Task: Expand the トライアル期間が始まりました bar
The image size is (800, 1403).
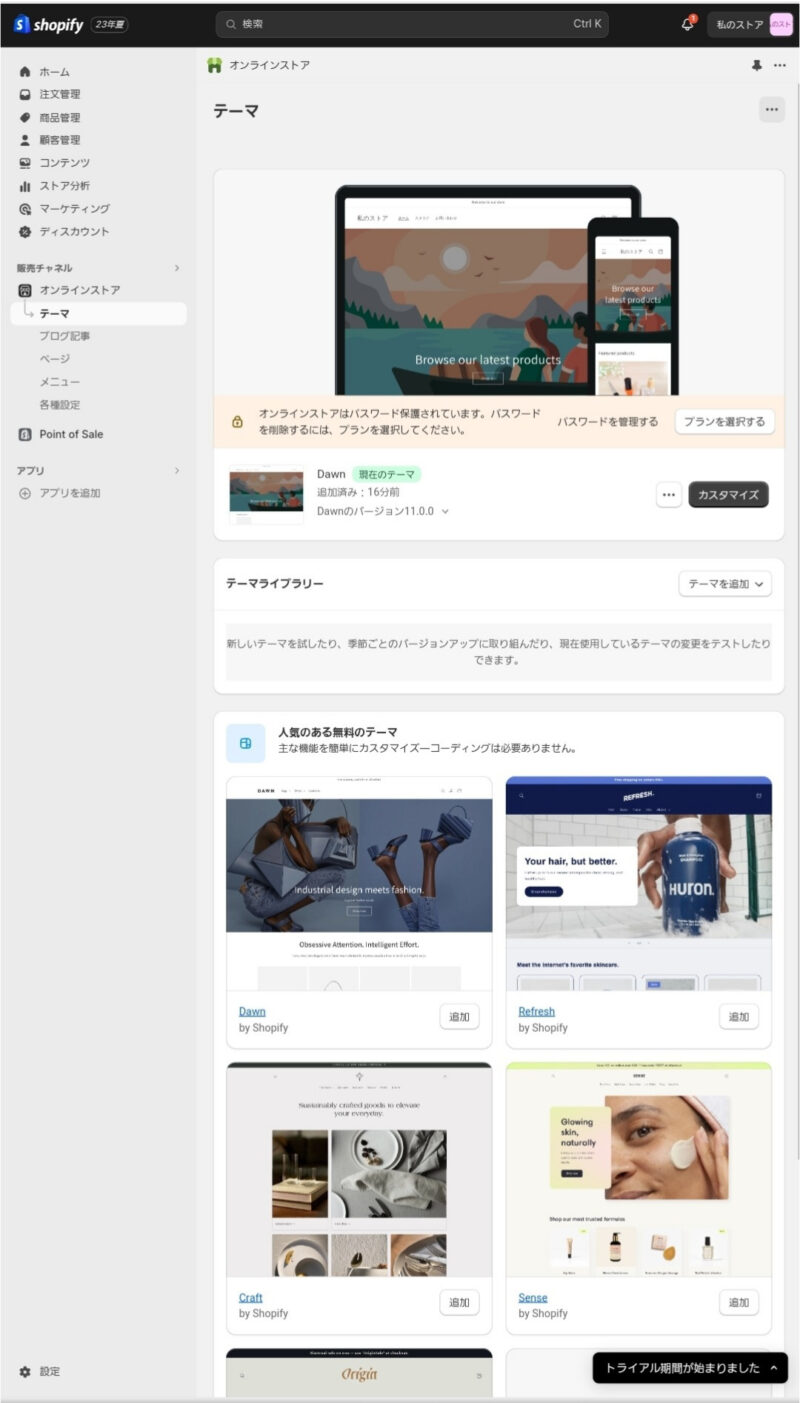Action: (690, 1368)
